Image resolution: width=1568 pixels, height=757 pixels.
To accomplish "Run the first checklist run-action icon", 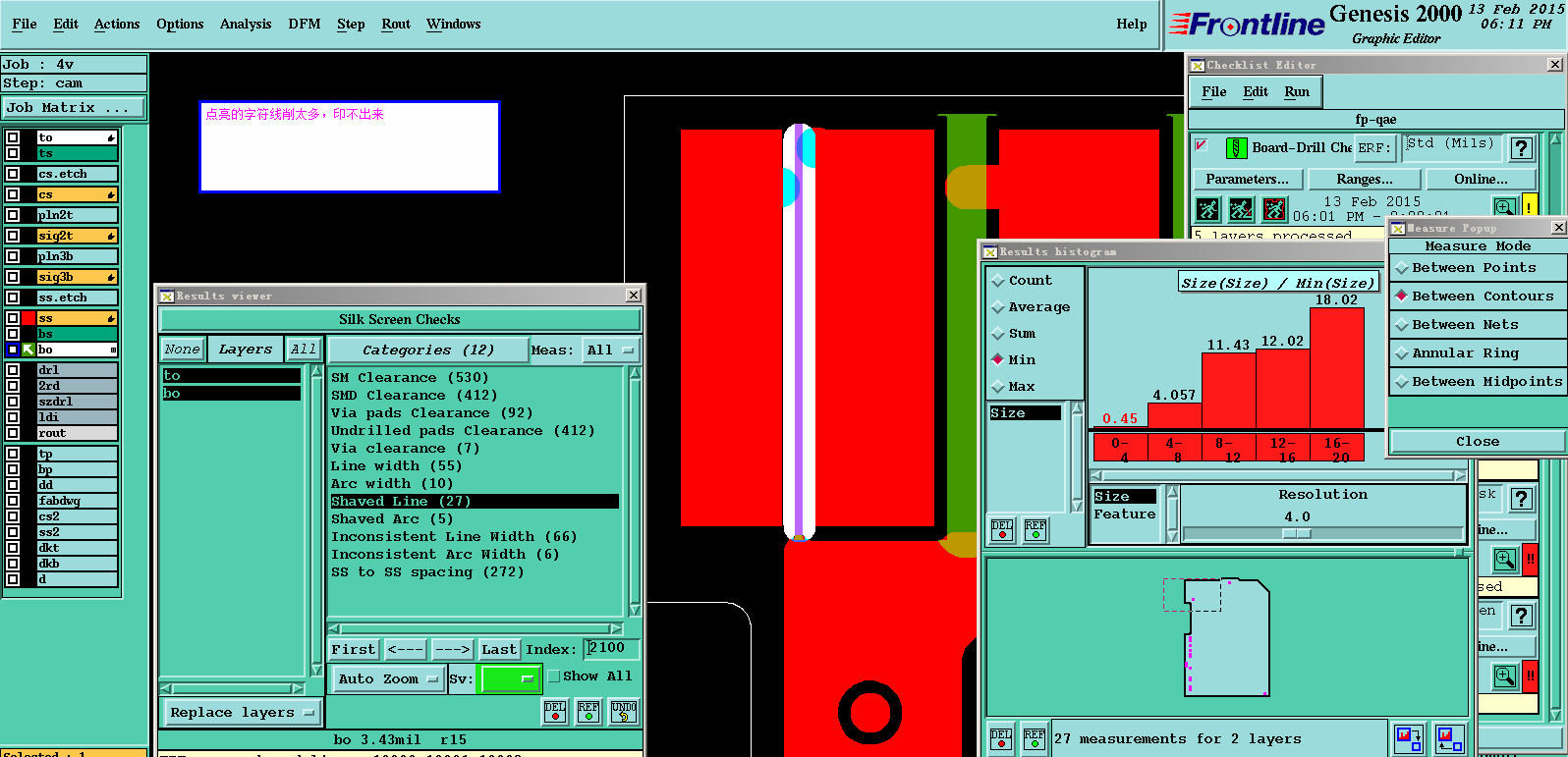I will [x=1207, y=209].
